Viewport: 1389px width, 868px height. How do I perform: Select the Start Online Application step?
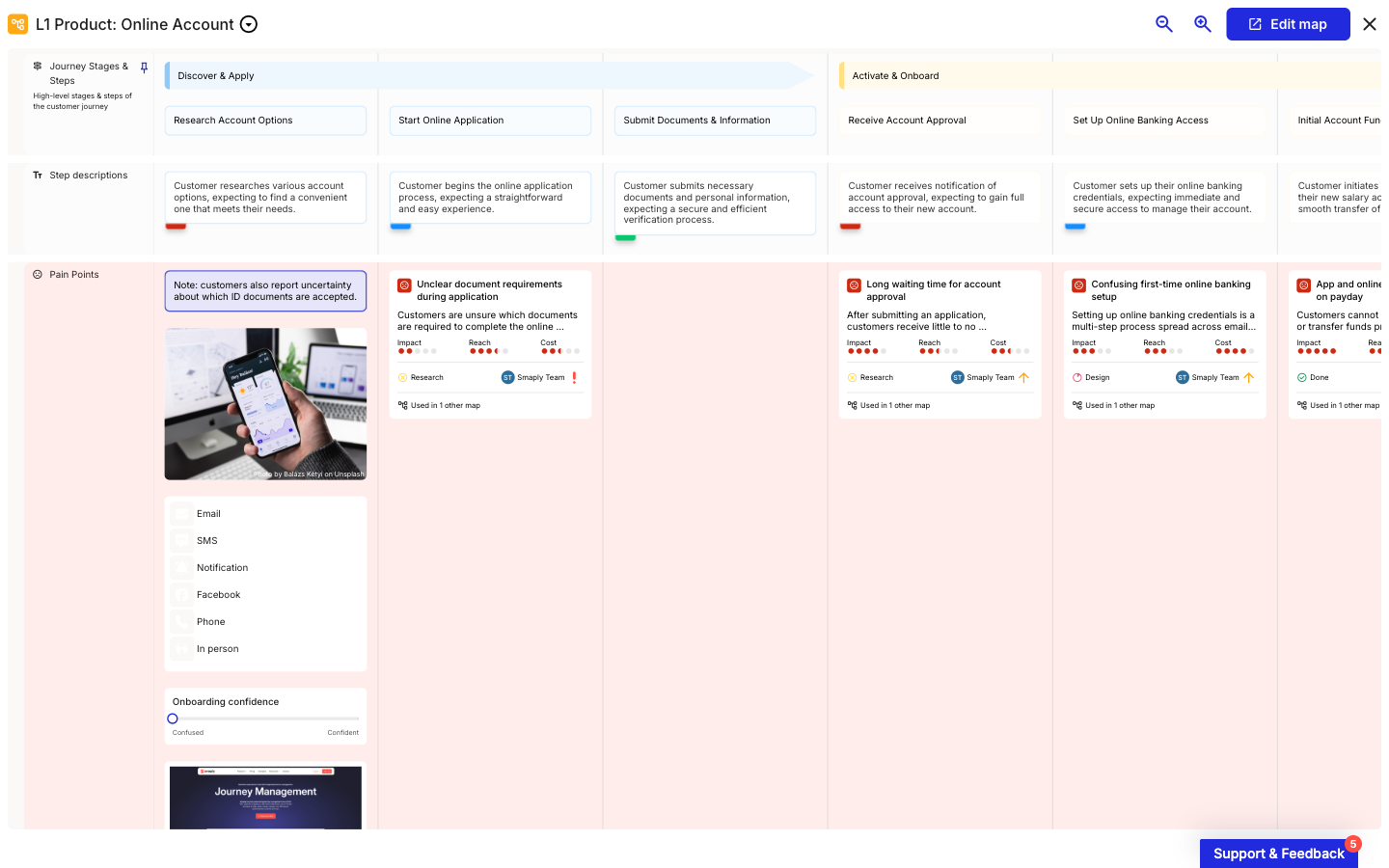tap(490, 121)
